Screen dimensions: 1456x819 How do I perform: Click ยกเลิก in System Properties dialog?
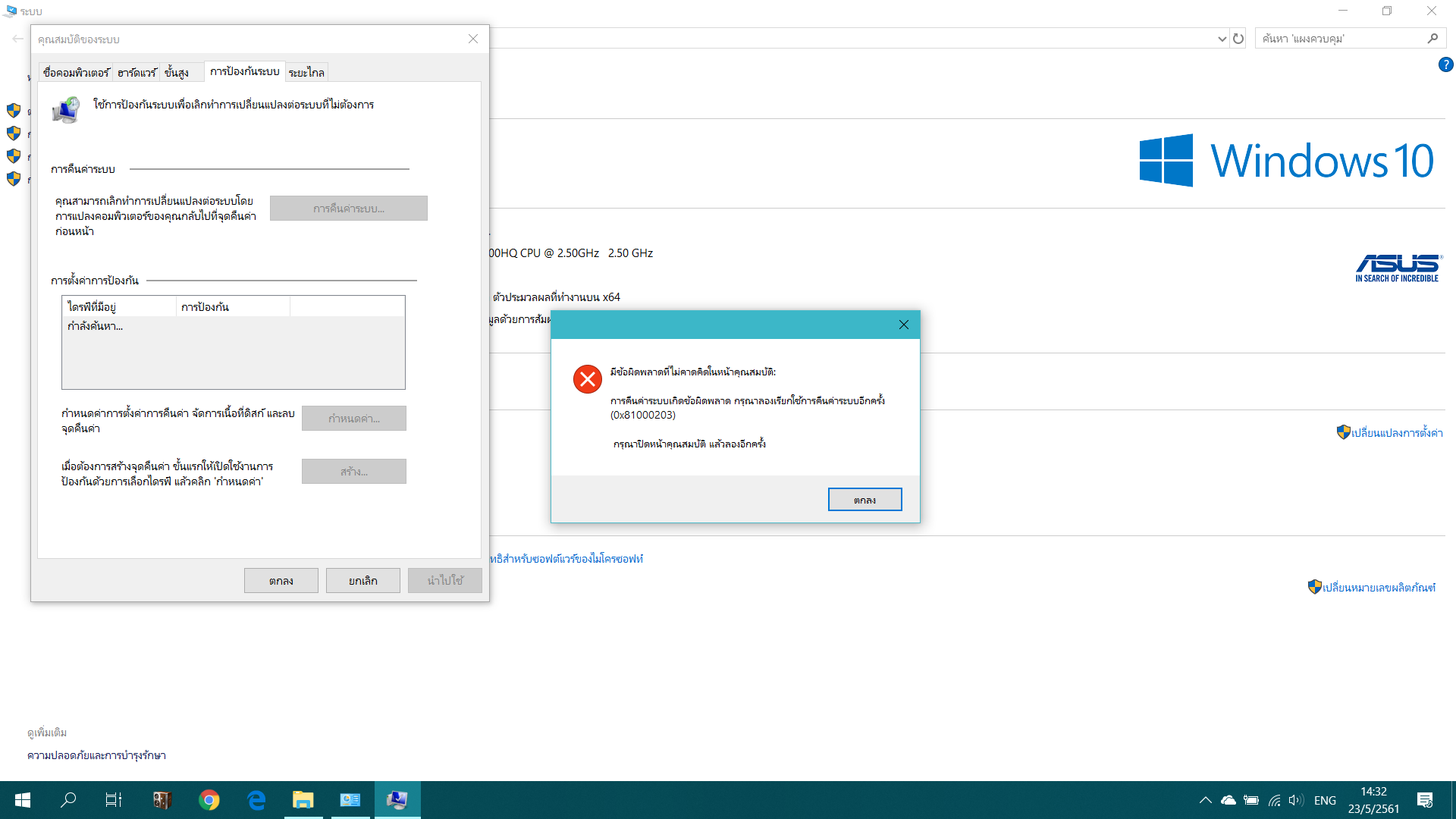pos(362,581)
